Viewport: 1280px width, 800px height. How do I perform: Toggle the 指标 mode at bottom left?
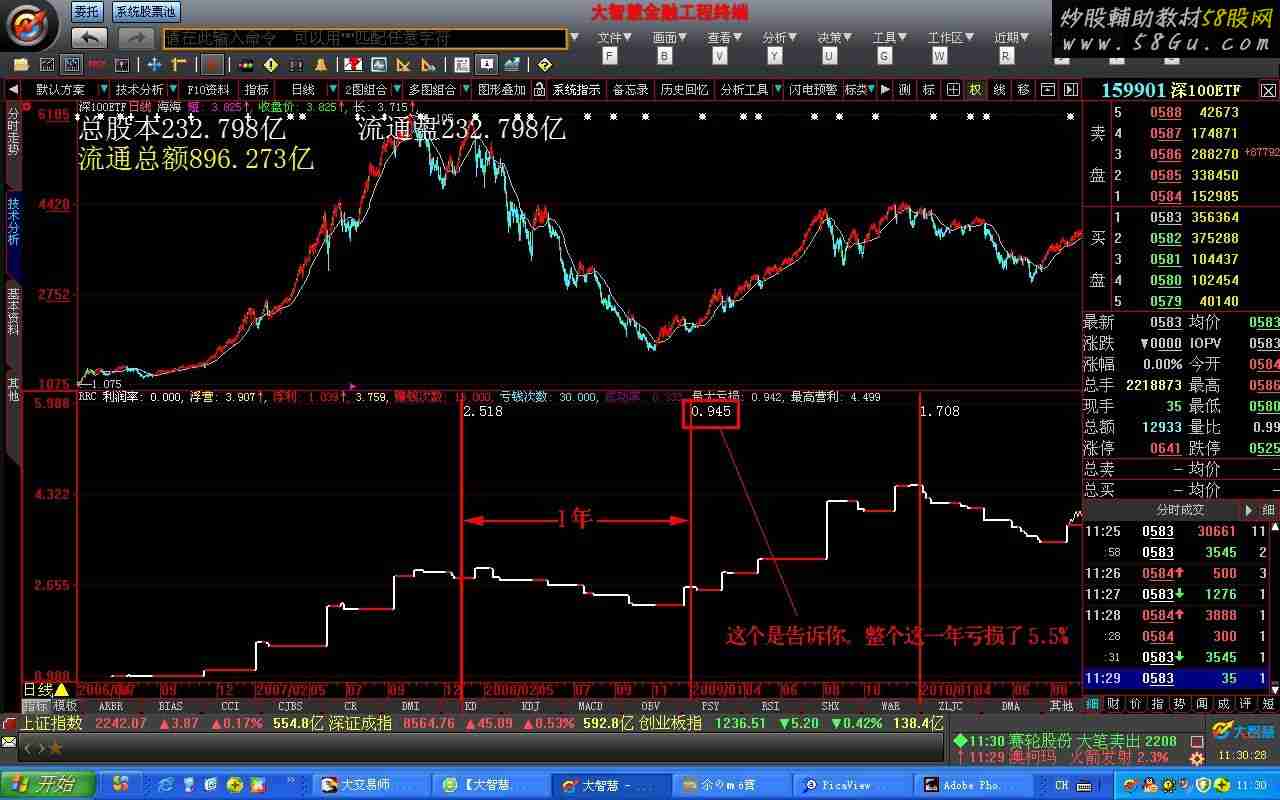(36, 706)
